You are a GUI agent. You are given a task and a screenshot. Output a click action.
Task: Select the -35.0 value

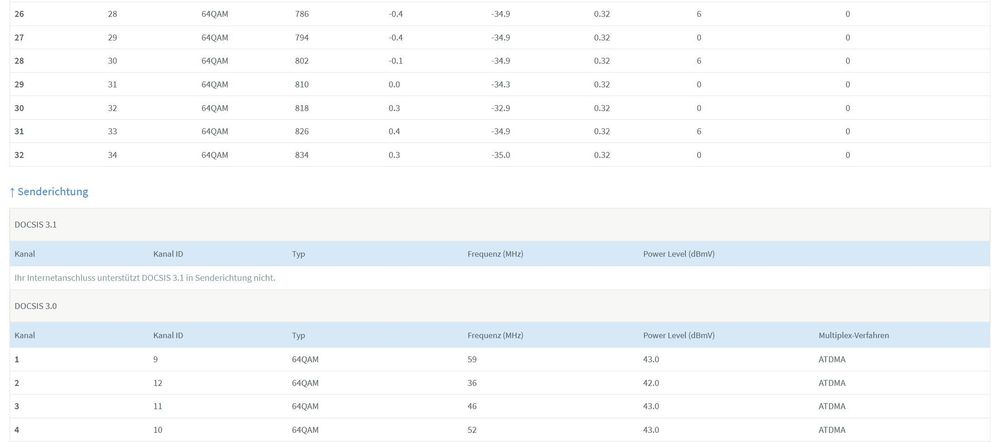[x=501, y=155]
